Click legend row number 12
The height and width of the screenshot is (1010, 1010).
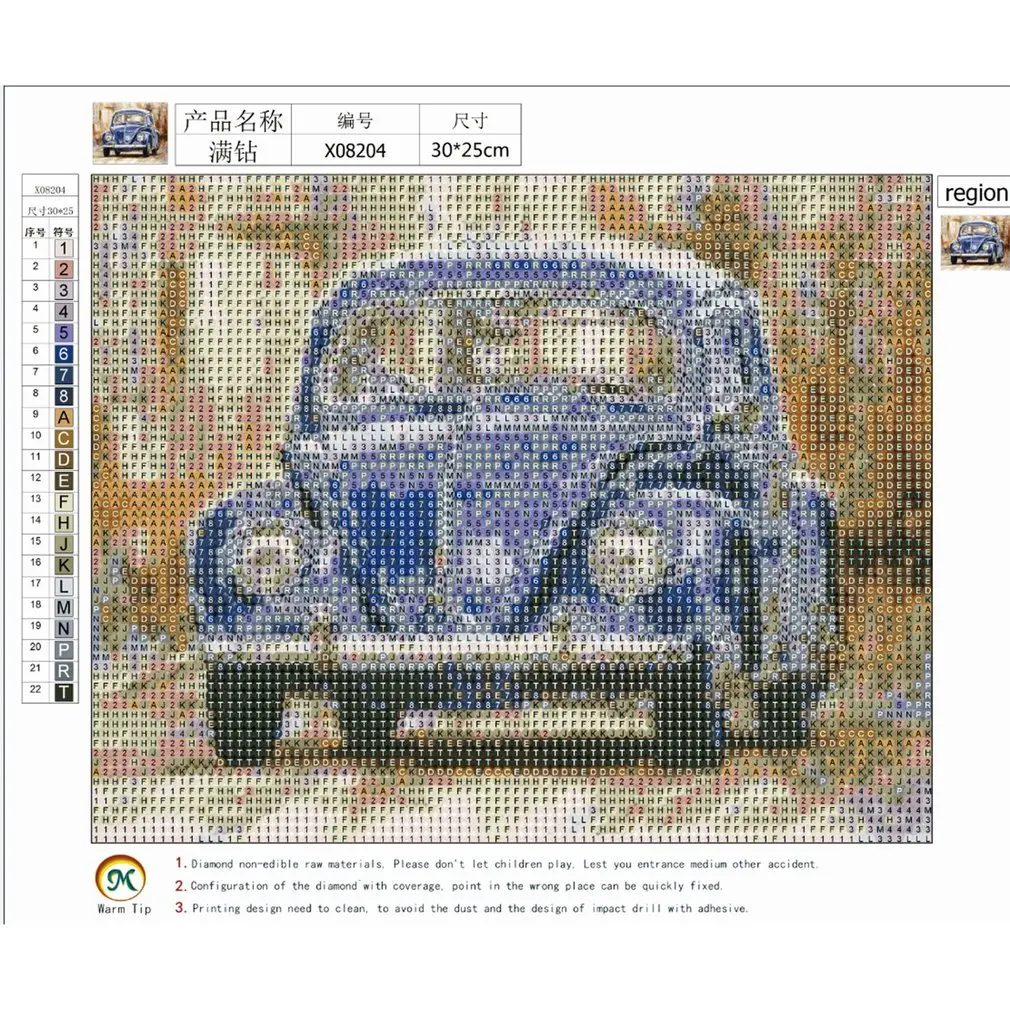coord(35,477)
